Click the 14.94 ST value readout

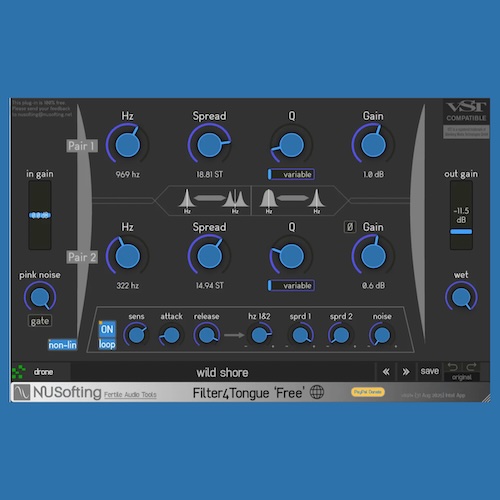click(x=209, y=285)
